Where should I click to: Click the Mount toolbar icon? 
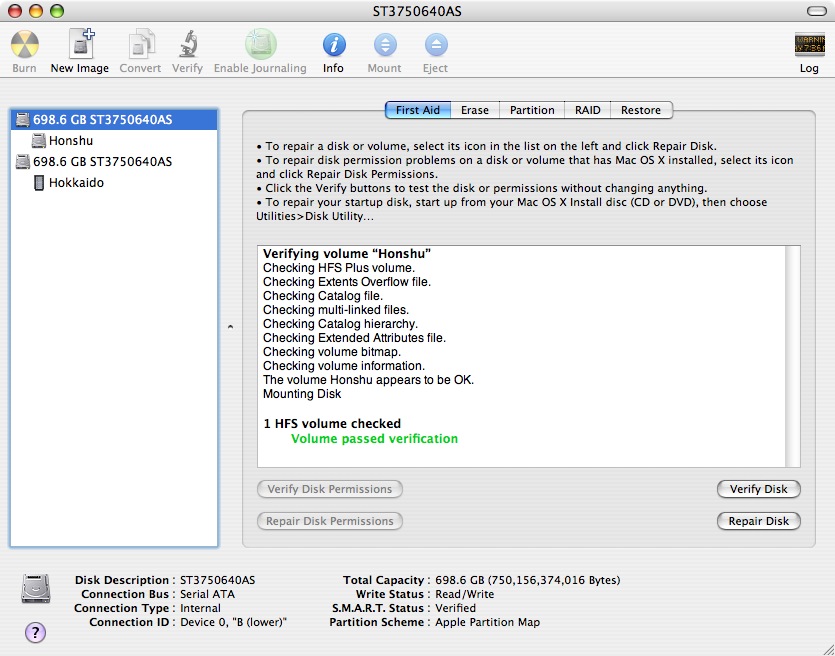tap(384, 46)
